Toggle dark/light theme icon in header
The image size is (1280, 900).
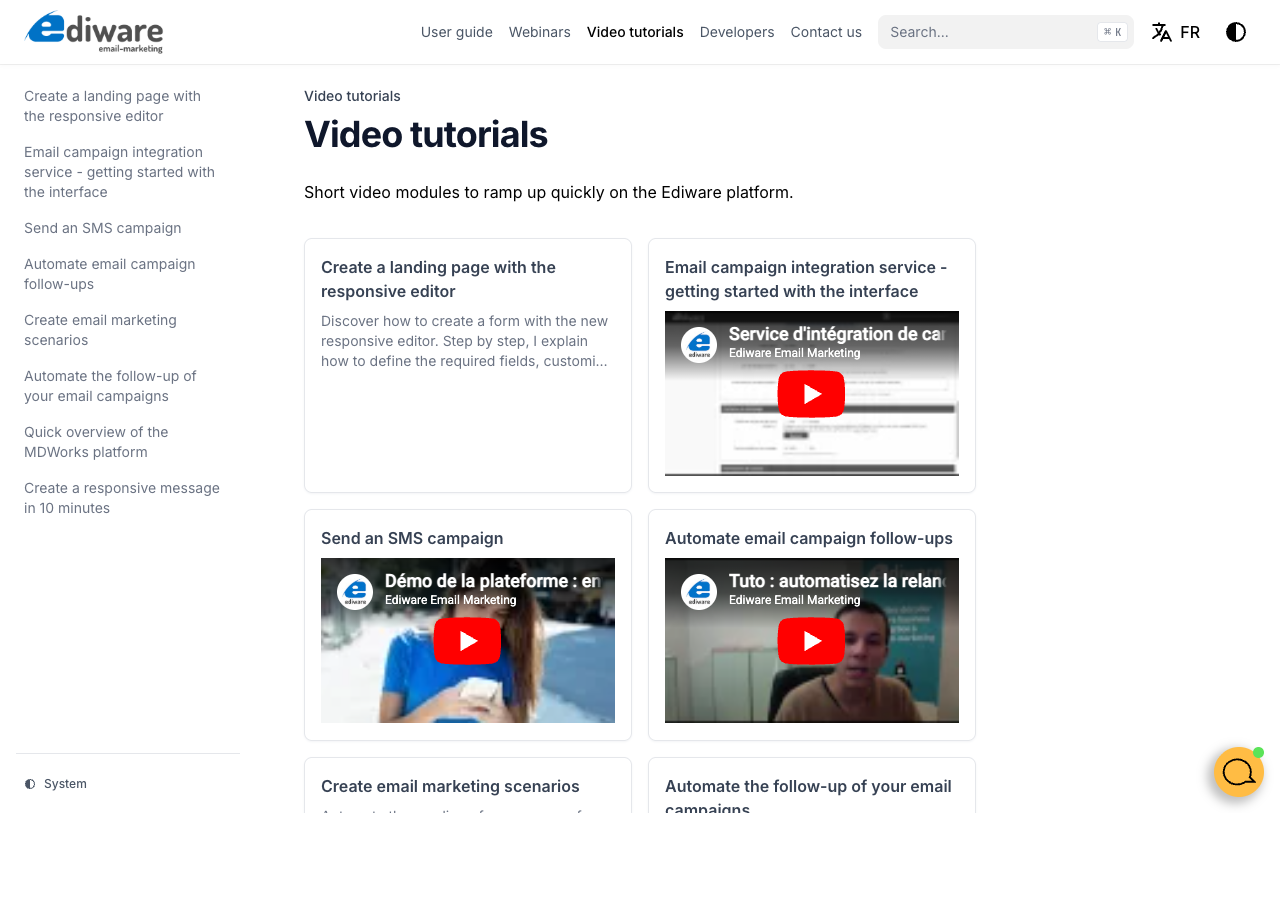(1236, 32)
